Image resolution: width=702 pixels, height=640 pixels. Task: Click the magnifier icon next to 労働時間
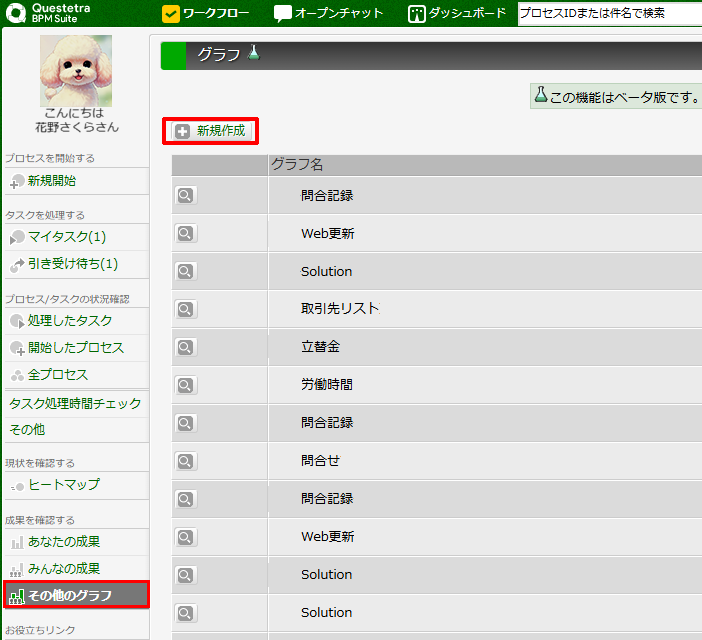(185, 385)
